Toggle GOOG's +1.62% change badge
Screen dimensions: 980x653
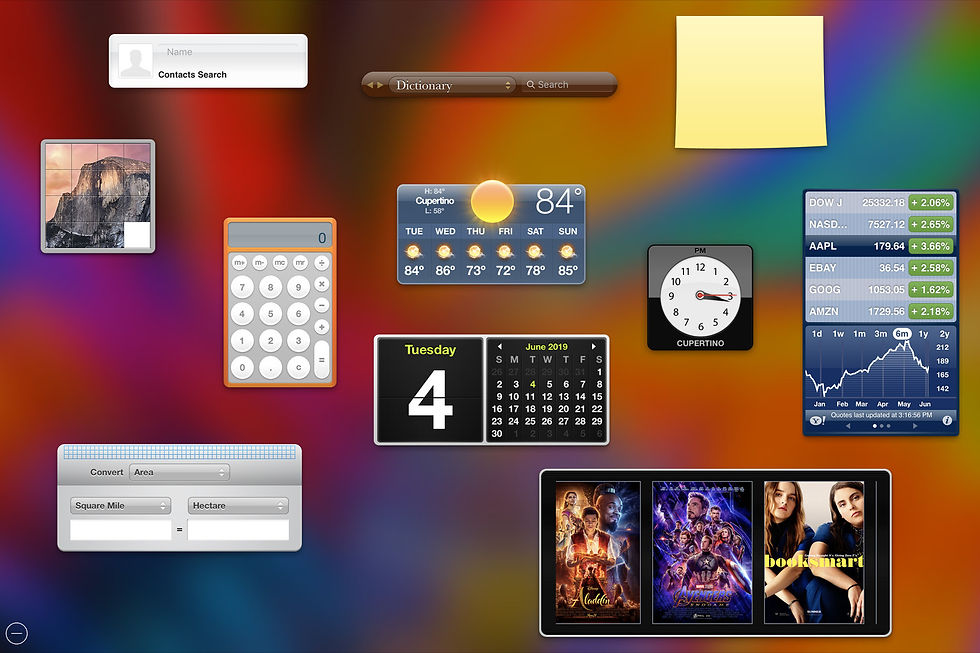pos(931,289)
